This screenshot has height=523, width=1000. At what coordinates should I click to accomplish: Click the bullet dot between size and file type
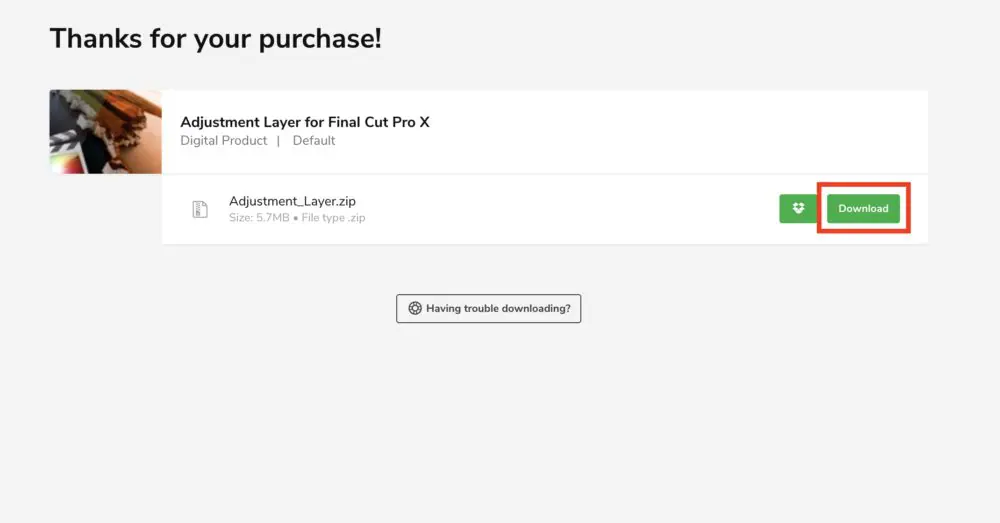tap(296, 218)
